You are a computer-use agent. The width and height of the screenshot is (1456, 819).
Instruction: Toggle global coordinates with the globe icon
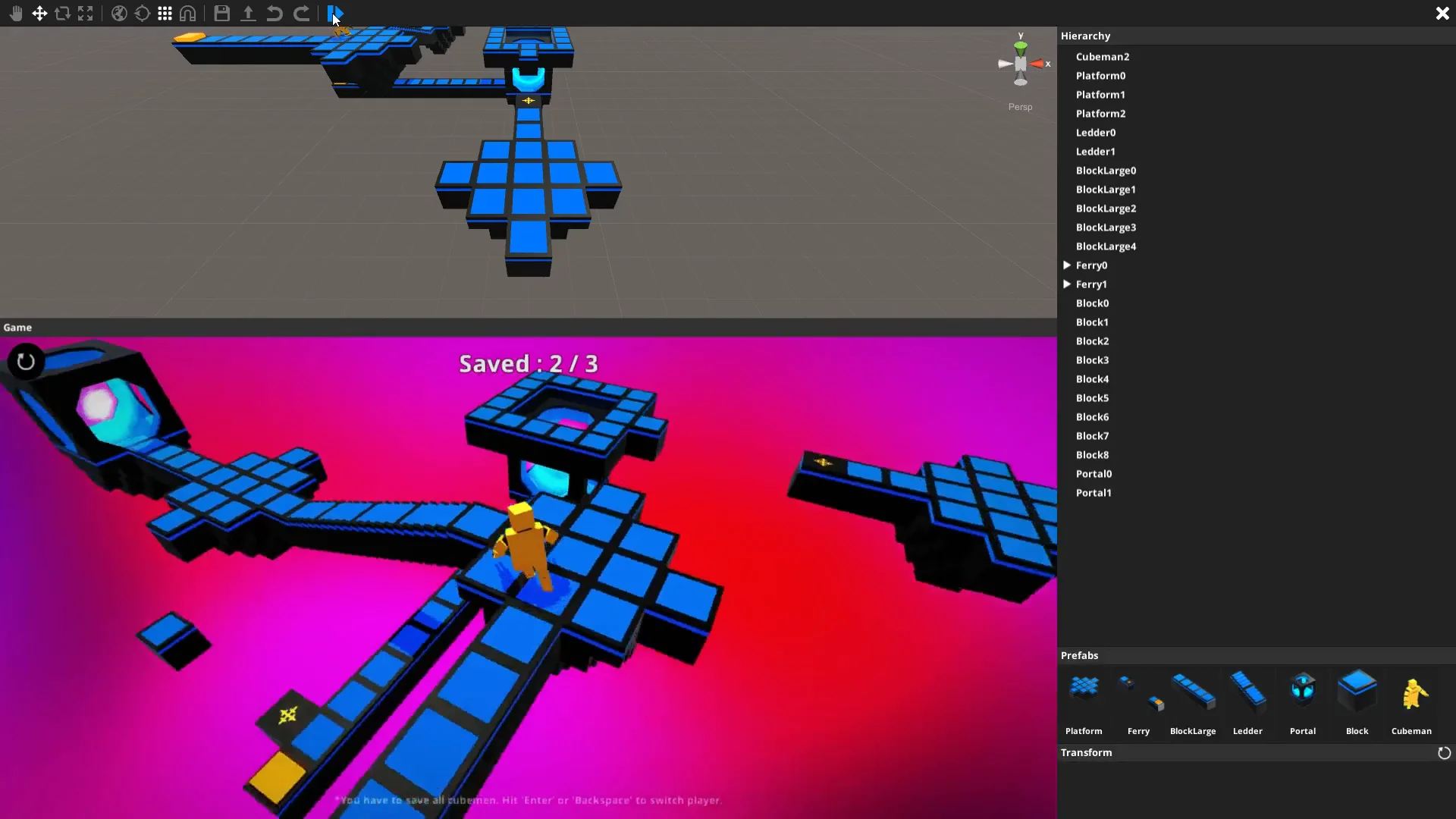(x=119, y=13)
